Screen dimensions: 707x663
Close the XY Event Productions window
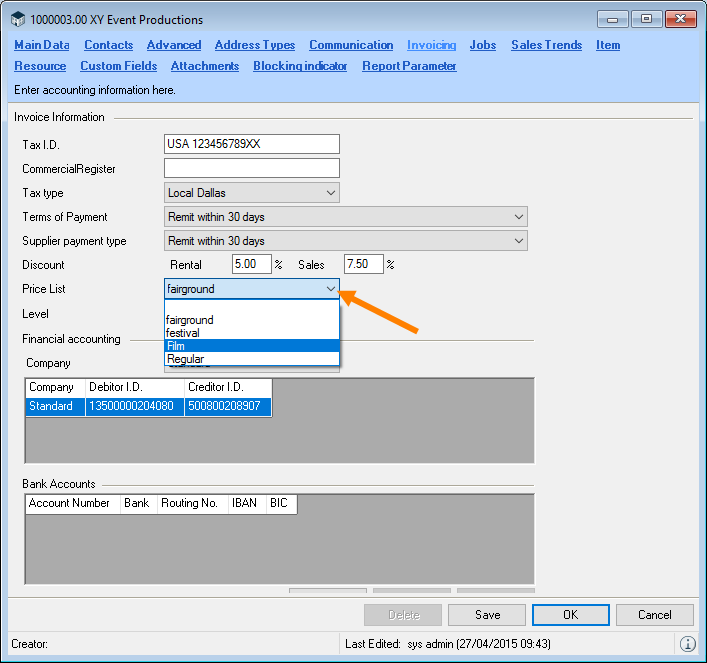(x=680, y=19)
